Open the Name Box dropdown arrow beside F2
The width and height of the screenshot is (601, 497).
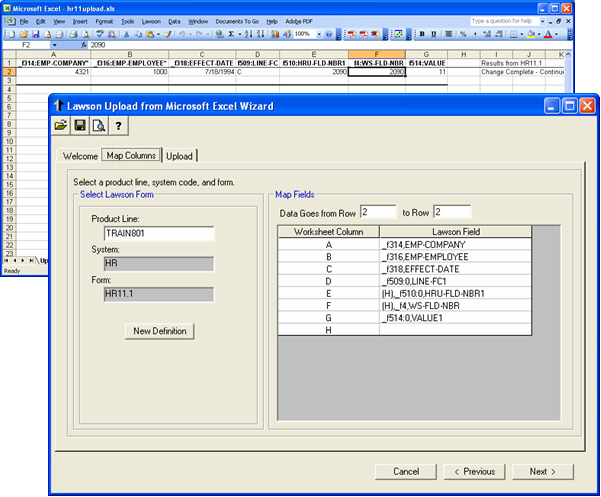tap(54, 45)
